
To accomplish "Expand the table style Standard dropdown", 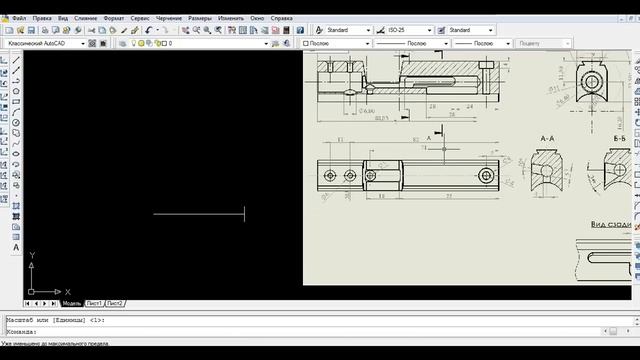I will pos(491,30).
